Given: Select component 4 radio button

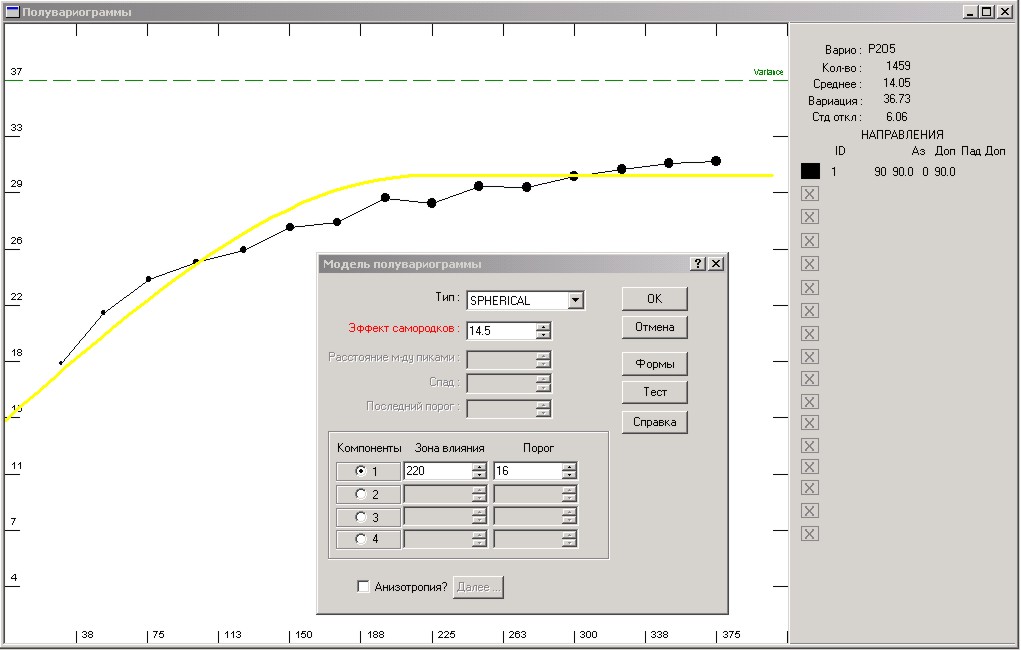Looking at the screenshot, I should coord(361,539).
